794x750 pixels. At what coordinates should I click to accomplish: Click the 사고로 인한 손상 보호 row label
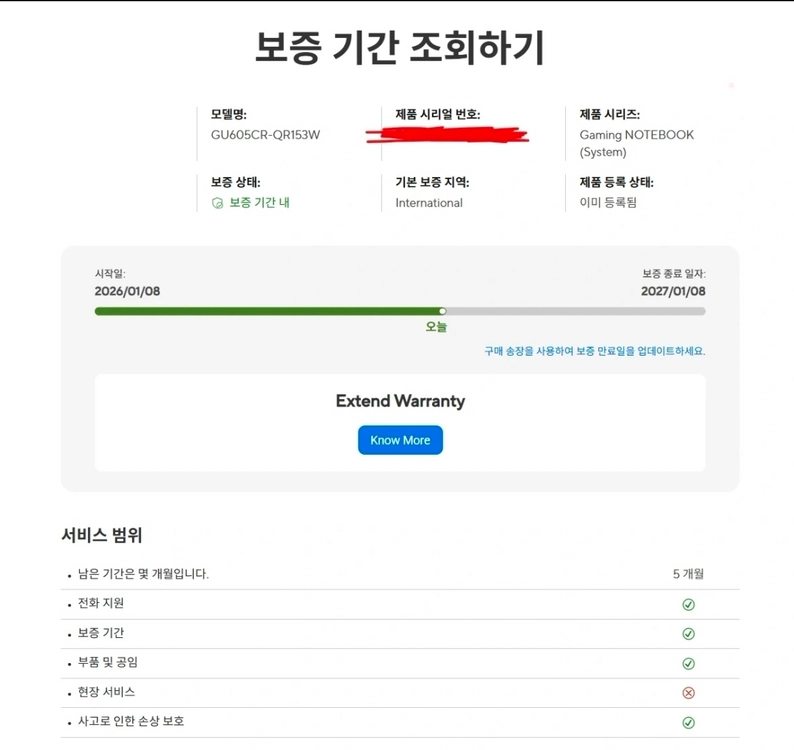pos(131,721)
